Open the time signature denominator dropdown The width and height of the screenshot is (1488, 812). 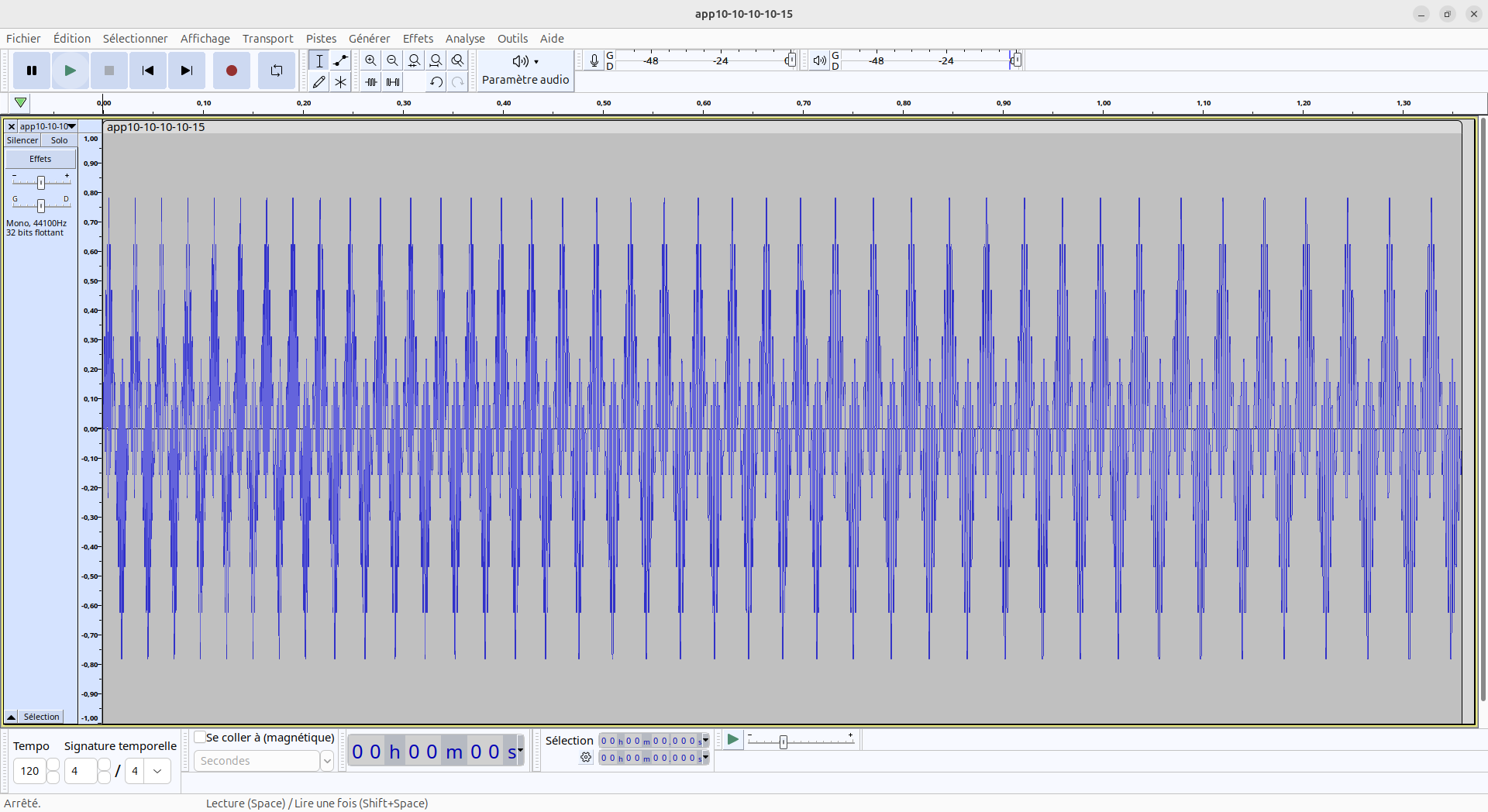pyautogui.click(x=157, y=771)
